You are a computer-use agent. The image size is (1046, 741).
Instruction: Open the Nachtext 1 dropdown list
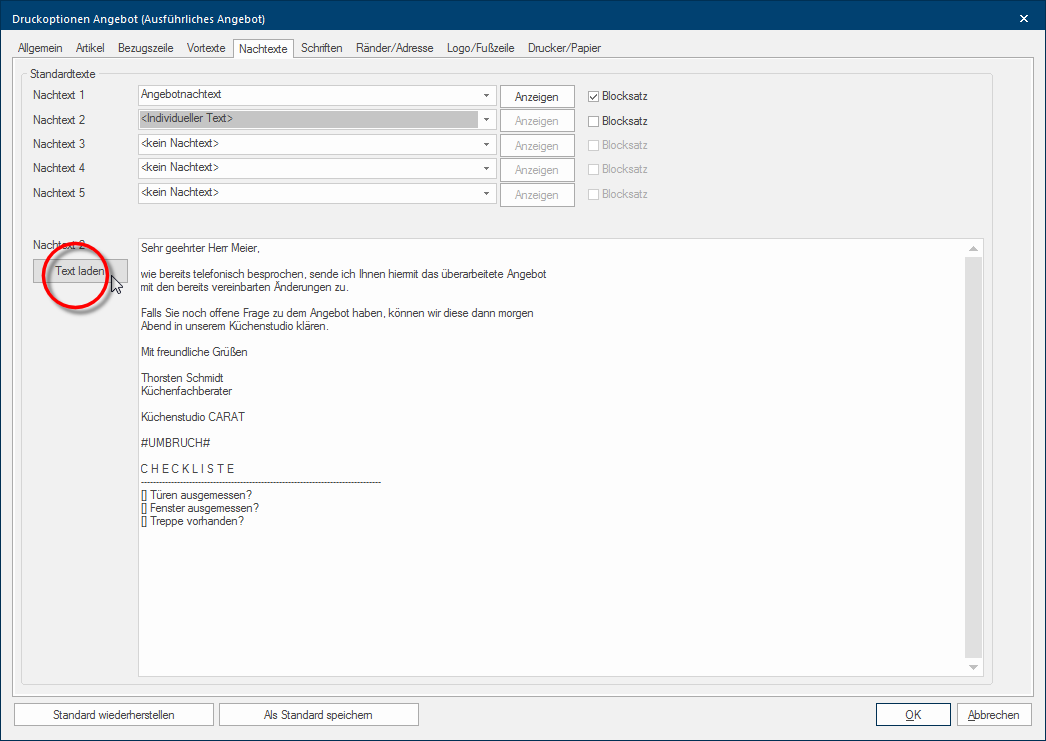pyautogui.click(x=486, y=96)
